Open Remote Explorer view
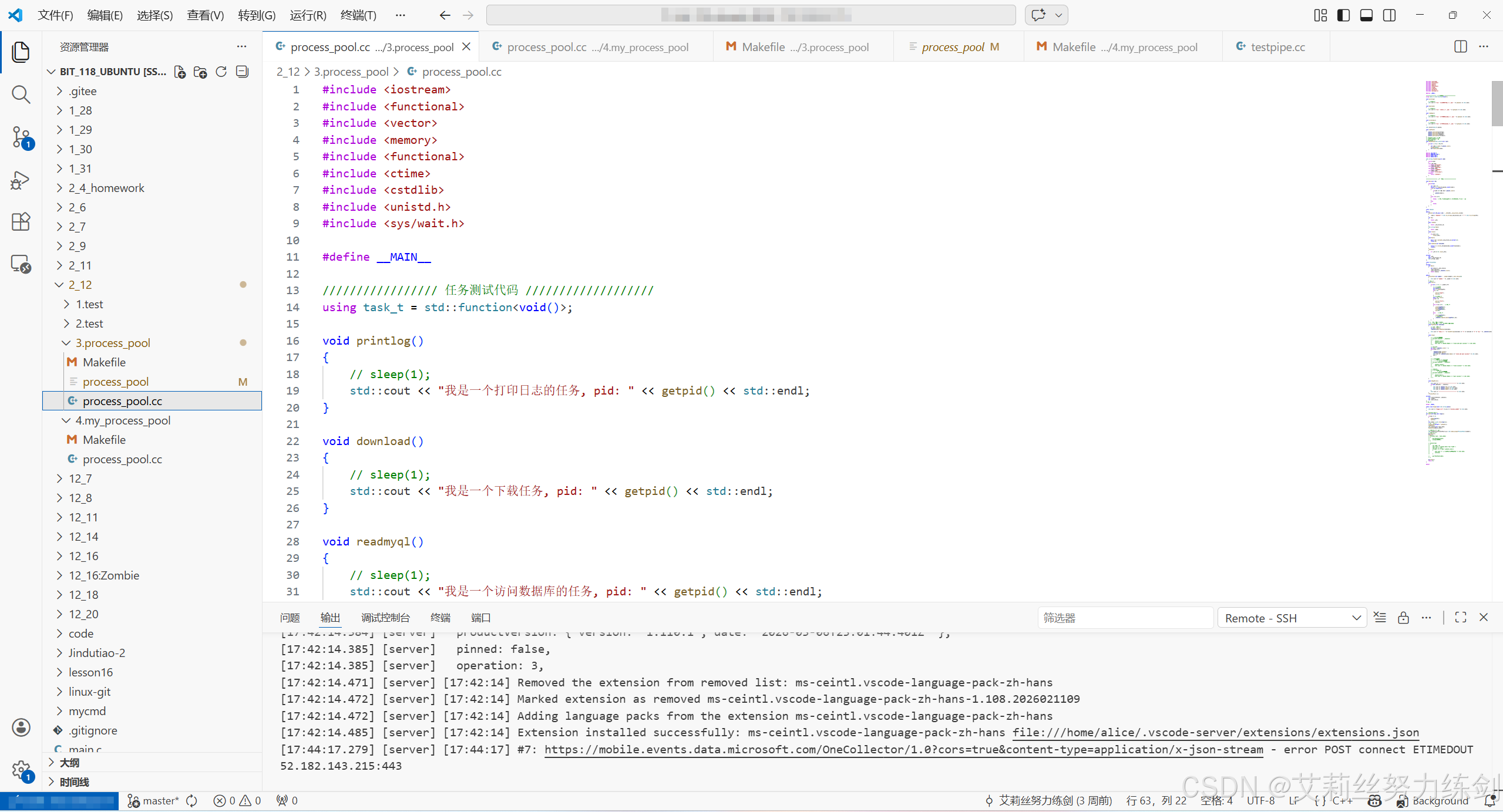The height and width of the screenshot is (812, 1503). tap(21, 264)
